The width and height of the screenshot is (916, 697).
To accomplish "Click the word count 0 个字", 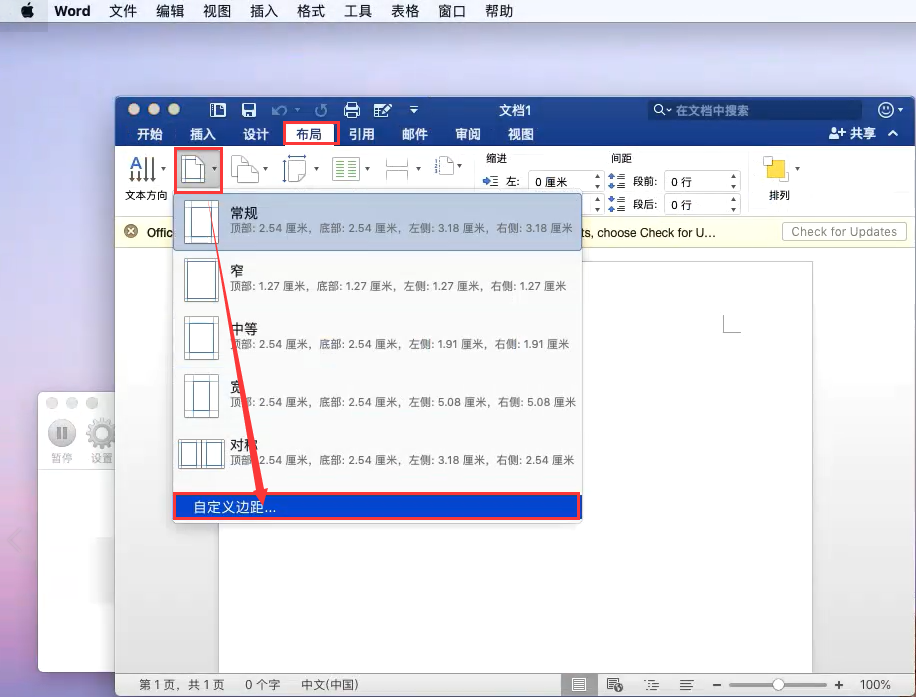I will 262,685.
